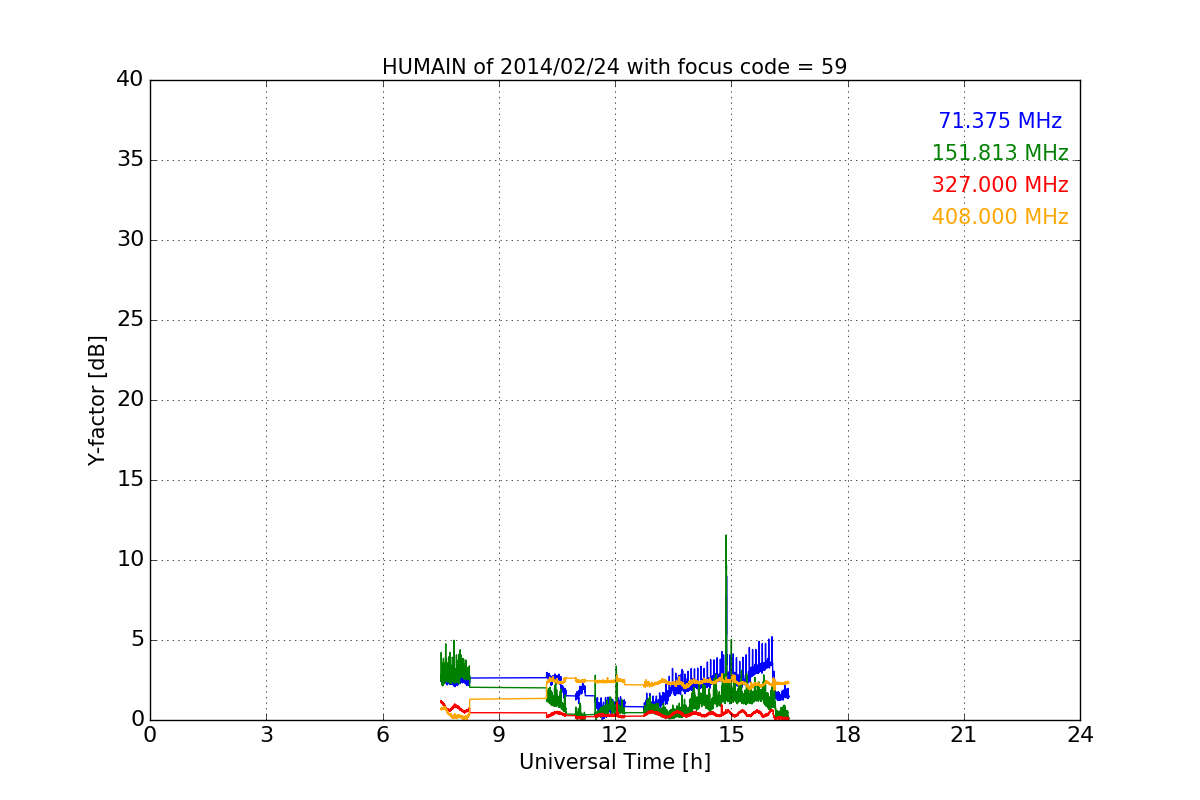This screenshot has width=1200, height=800.
Task: Click the x-axis tick label 12
Action: [615, 734]
